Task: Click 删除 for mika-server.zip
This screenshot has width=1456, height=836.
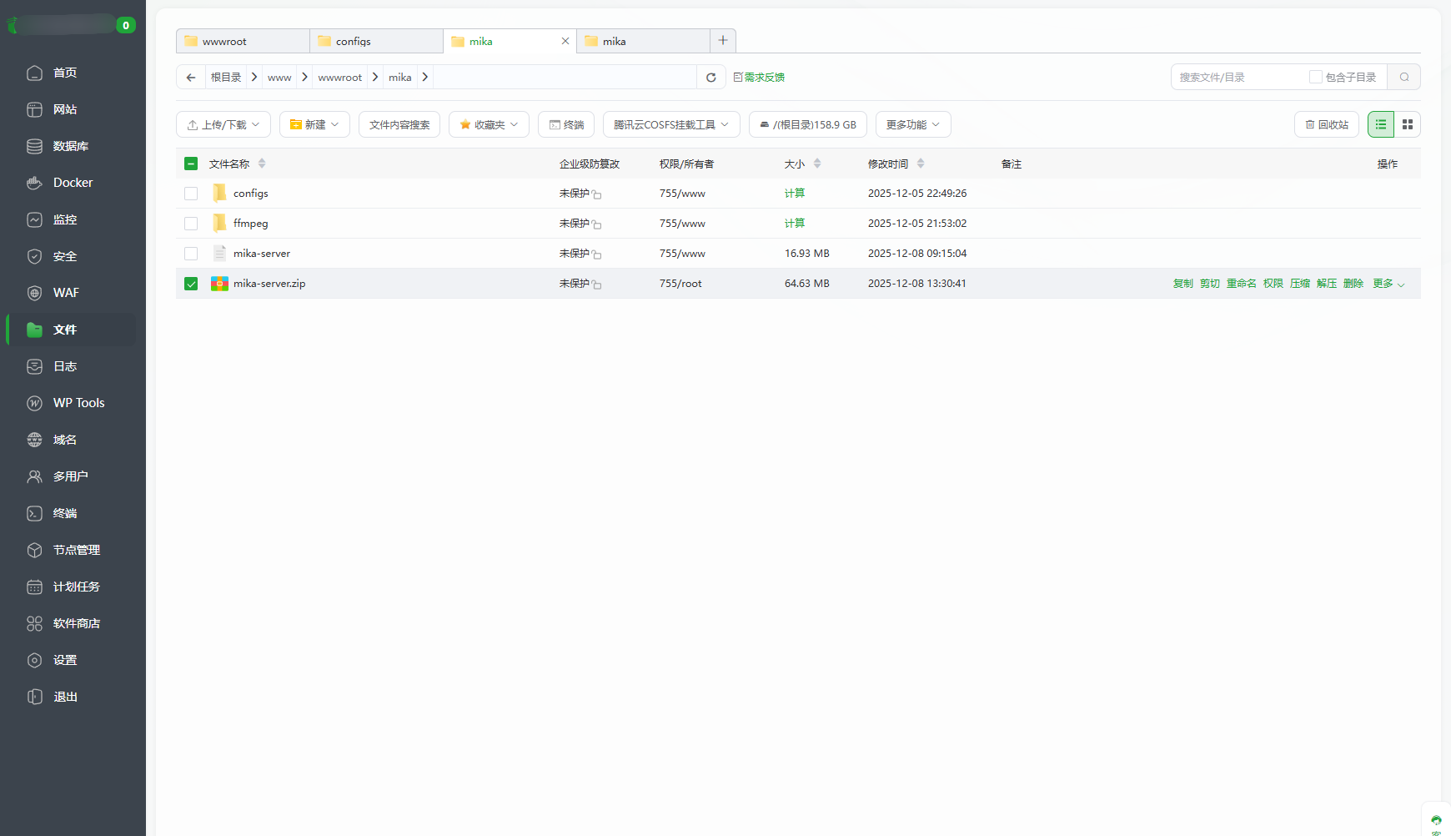Action: coord(1353,284)
